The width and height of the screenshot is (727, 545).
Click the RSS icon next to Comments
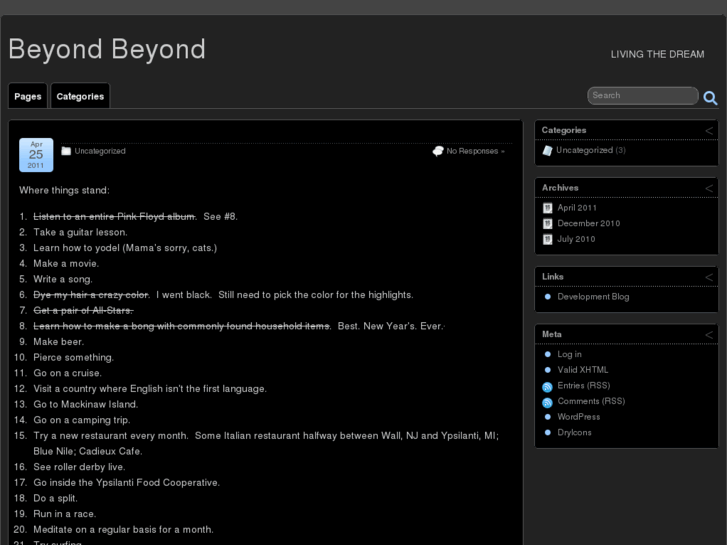point(547,402)
